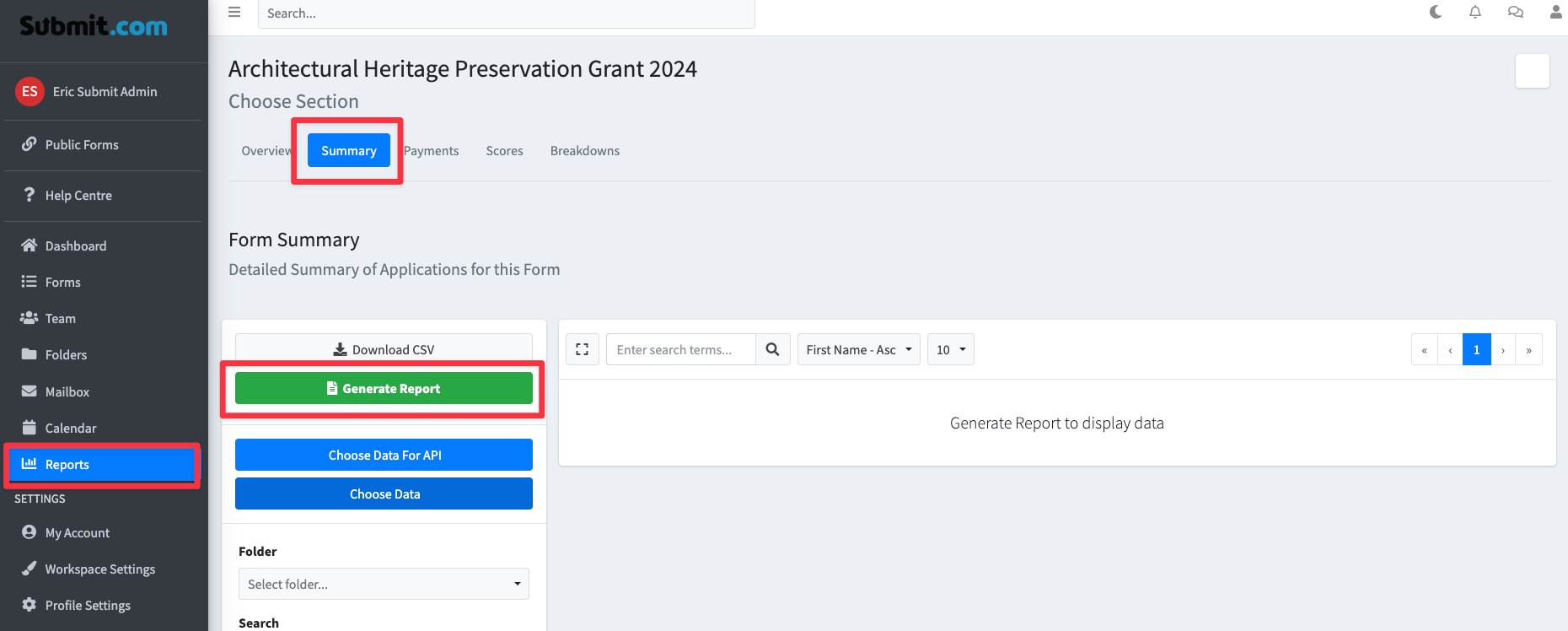Toggle sidebar with hamburger menu
The image size is (1568, 631).
point(234,12)
